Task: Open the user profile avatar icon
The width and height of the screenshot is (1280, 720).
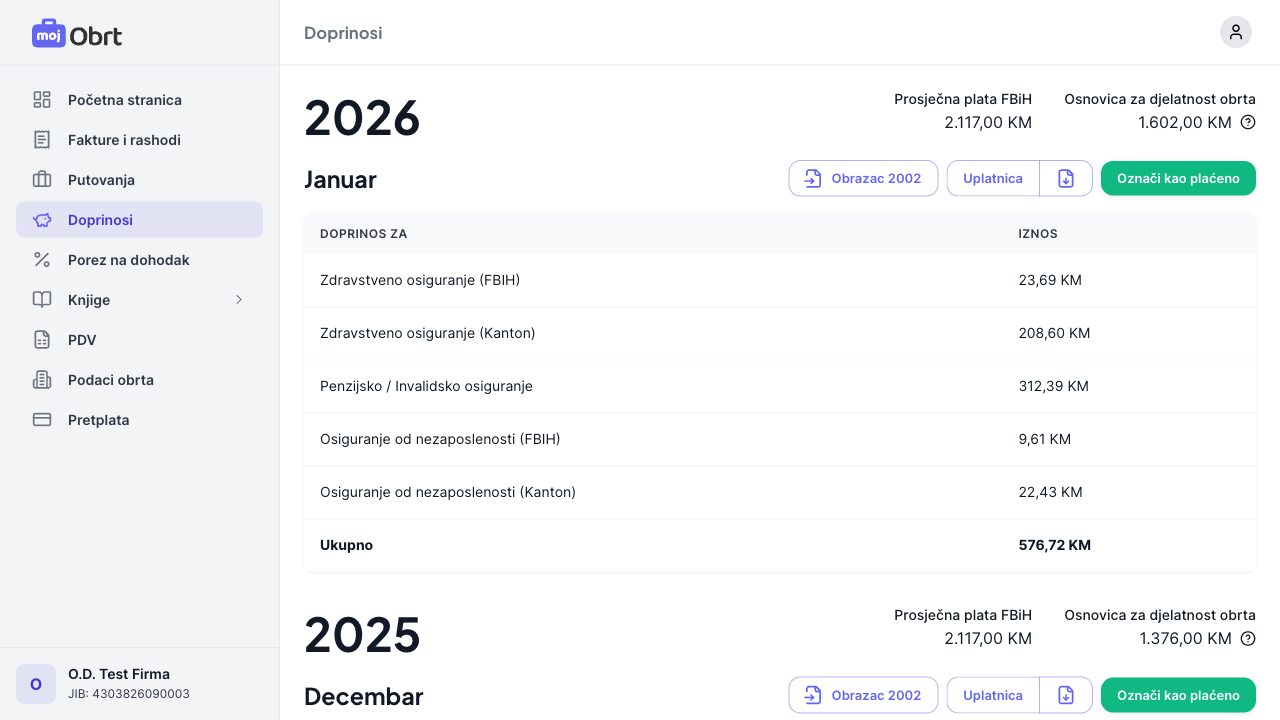Action: (x=1235, y=32)
